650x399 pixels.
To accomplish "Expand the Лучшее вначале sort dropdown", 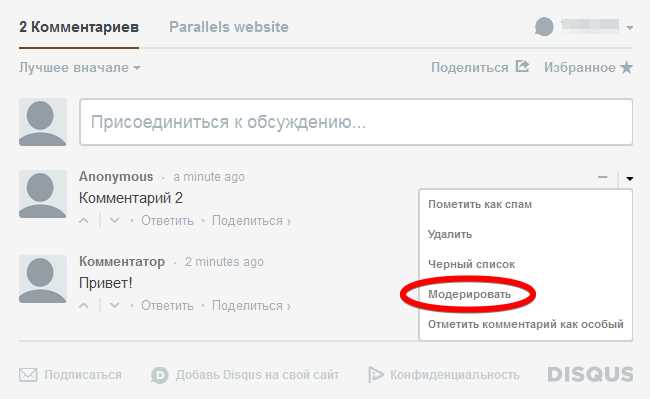I will click(x=80, y=68).
